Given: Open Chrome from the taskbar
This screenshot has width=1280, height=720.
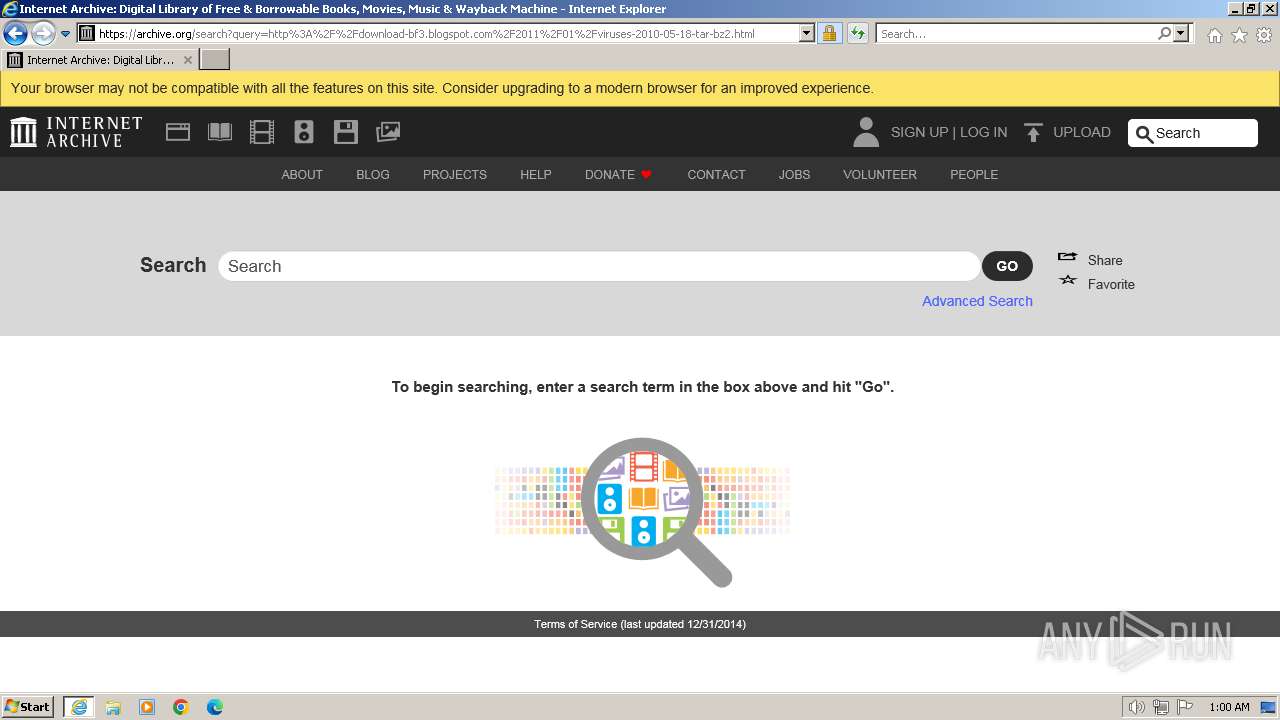Looking at the screenshot, I should (x=181, y=707).
